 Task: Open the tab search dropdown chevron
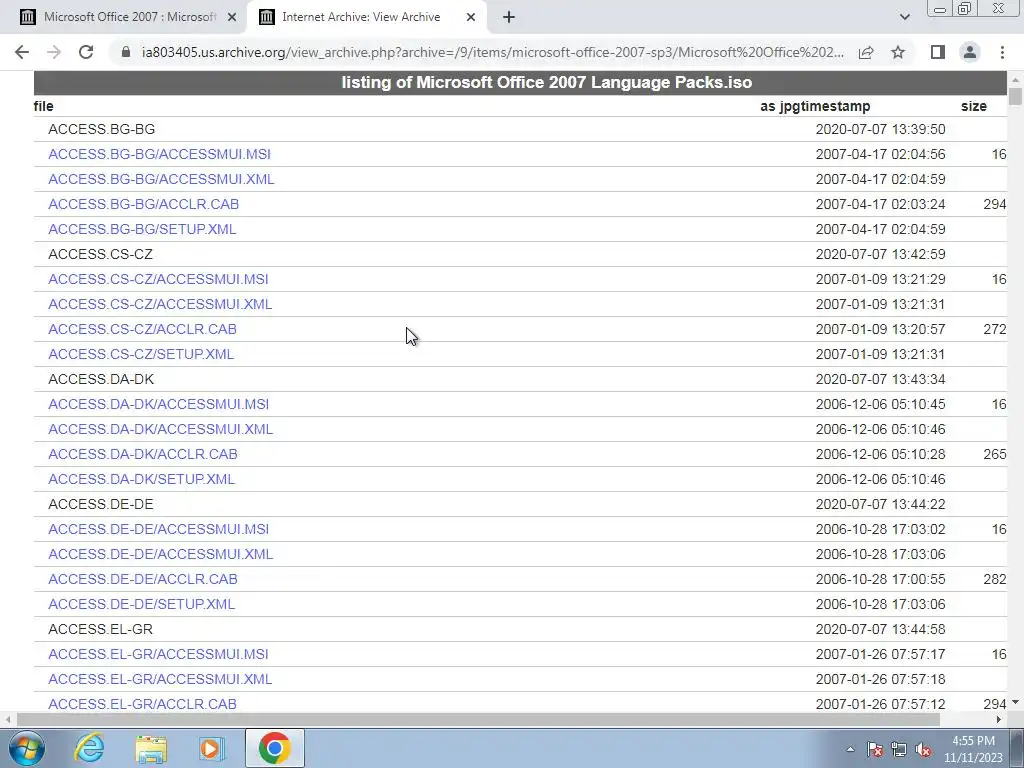pos(904,18)
